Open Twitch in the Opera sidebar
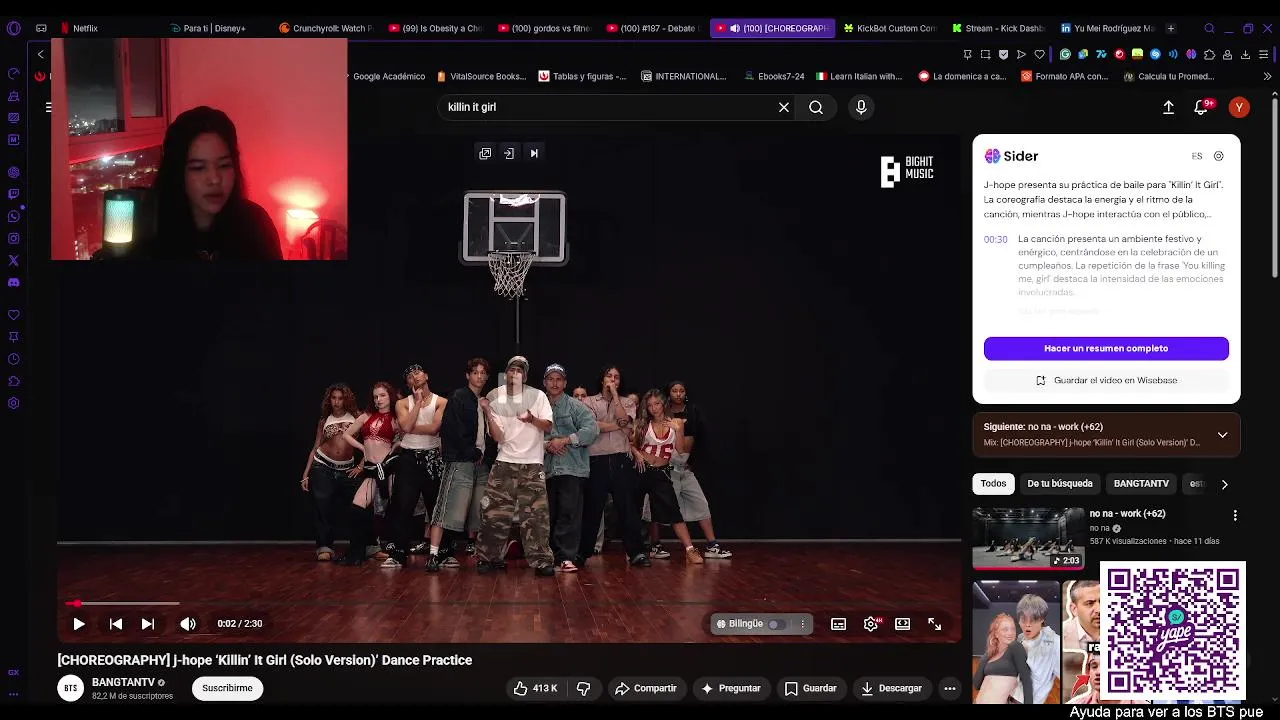Viewport: 1280px width, 720px height. (14, 194)
